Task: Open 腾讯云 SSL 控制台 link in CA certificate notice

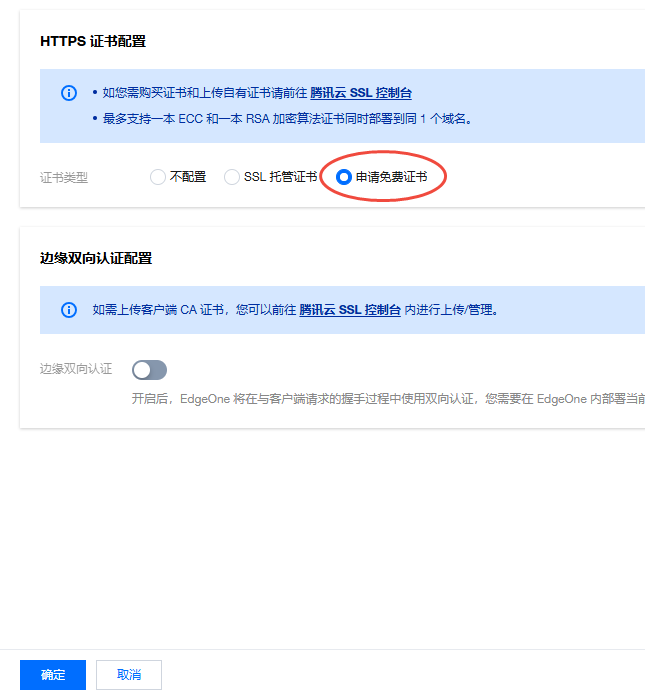Action: (x=350, y=310)
